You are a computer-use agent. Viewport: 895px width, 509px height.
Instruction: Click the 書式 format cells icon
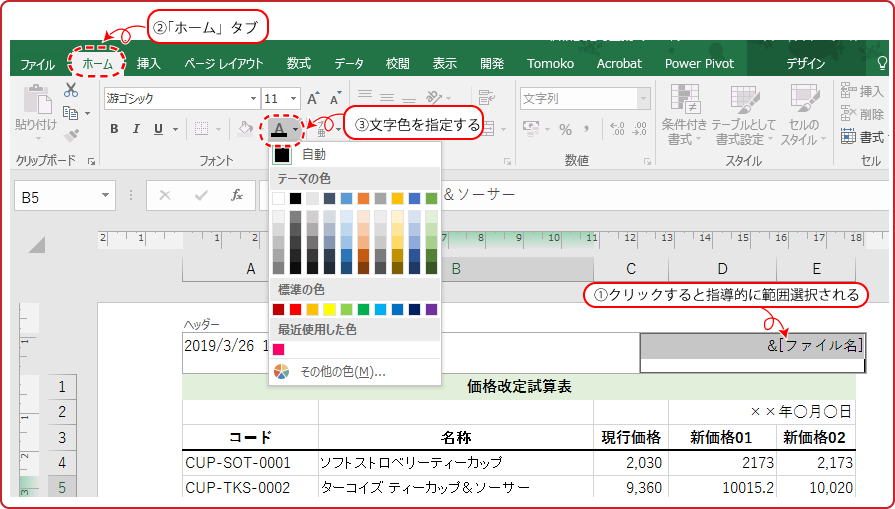point(848,137)
